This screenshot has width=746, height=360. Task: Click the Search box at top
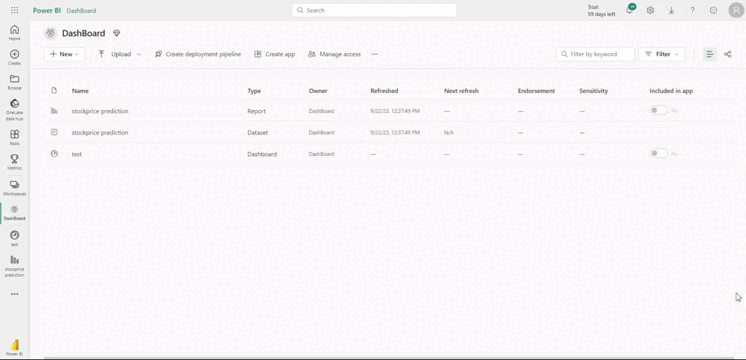coord(374,10)
